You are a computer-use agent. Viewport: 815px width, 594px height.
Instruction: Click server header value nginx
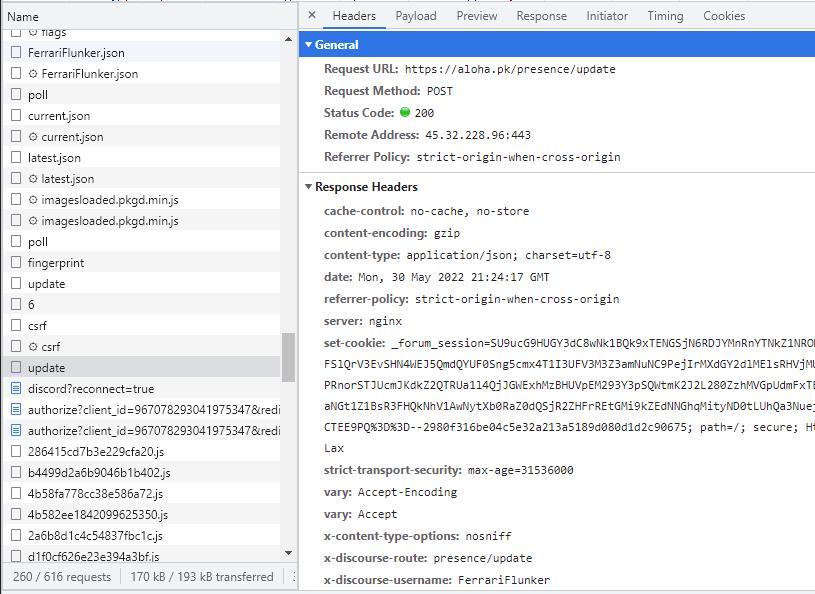[x=385, y=321]
